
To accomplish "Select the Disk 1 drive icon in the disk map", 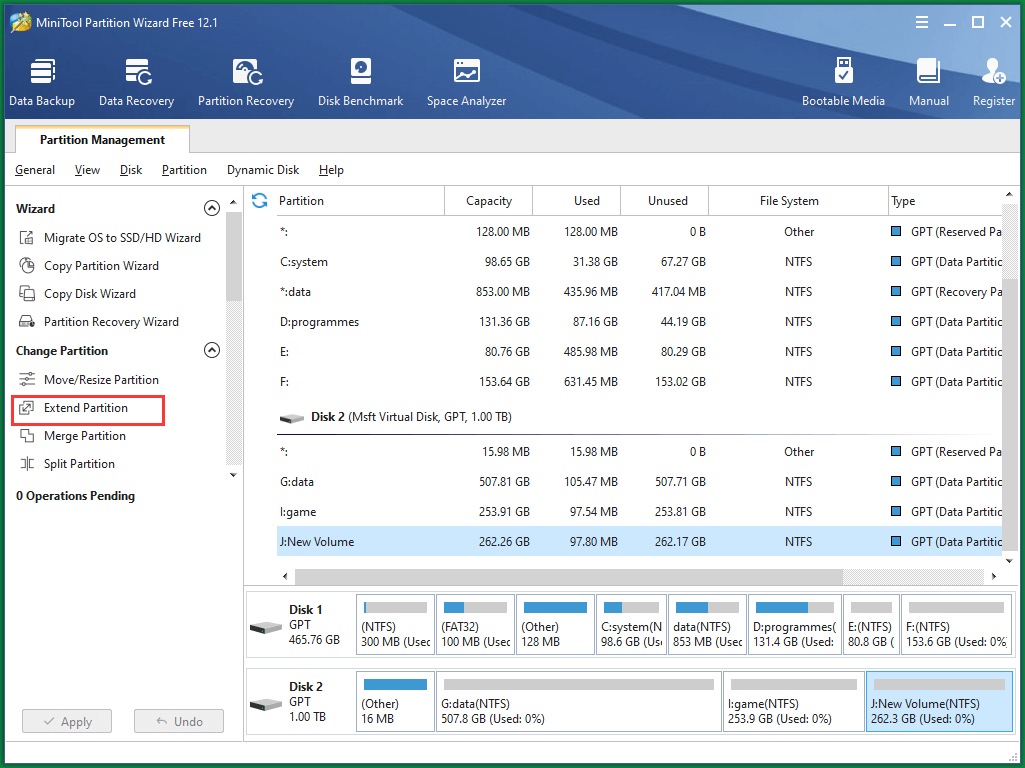I will [265, 627].
